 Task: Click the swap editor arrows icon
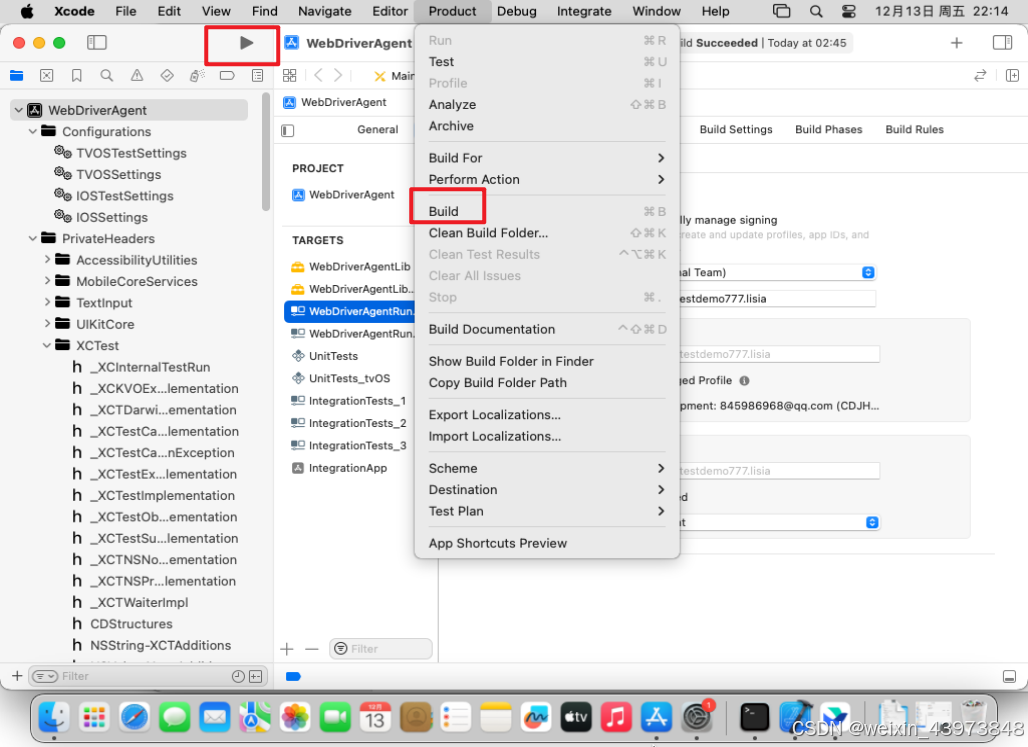(x=979, y=75)
